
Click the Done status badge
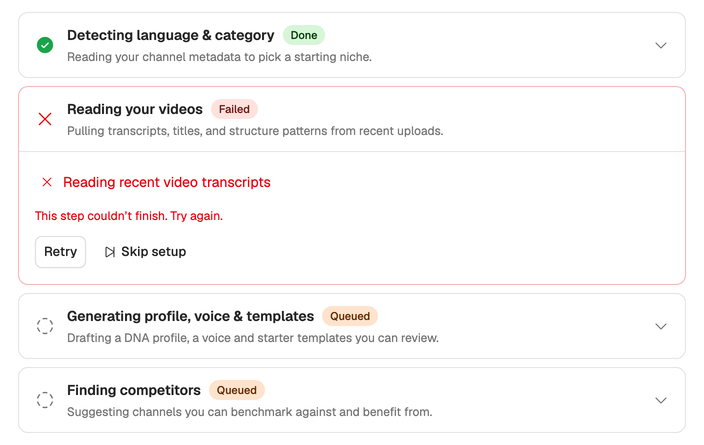coord(304,35)
